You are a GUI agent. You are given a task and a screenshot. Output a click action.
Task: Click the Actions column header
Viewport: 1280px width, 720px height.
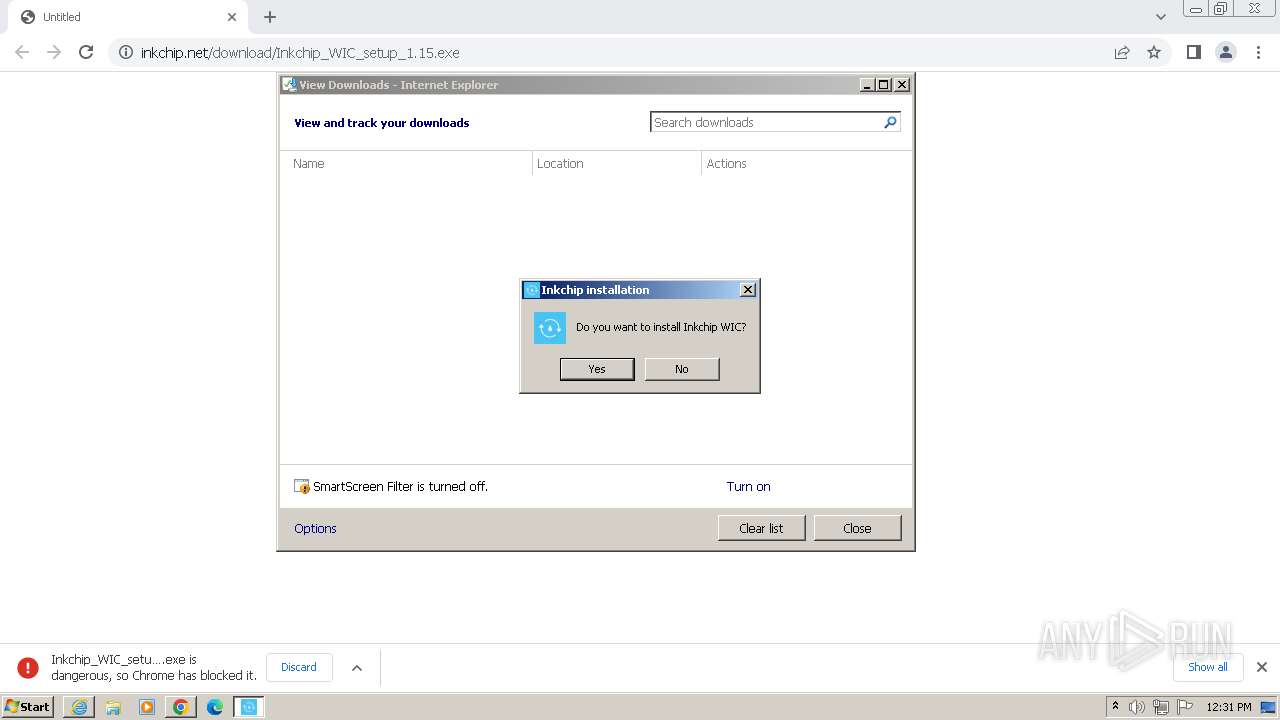point(726,163)
